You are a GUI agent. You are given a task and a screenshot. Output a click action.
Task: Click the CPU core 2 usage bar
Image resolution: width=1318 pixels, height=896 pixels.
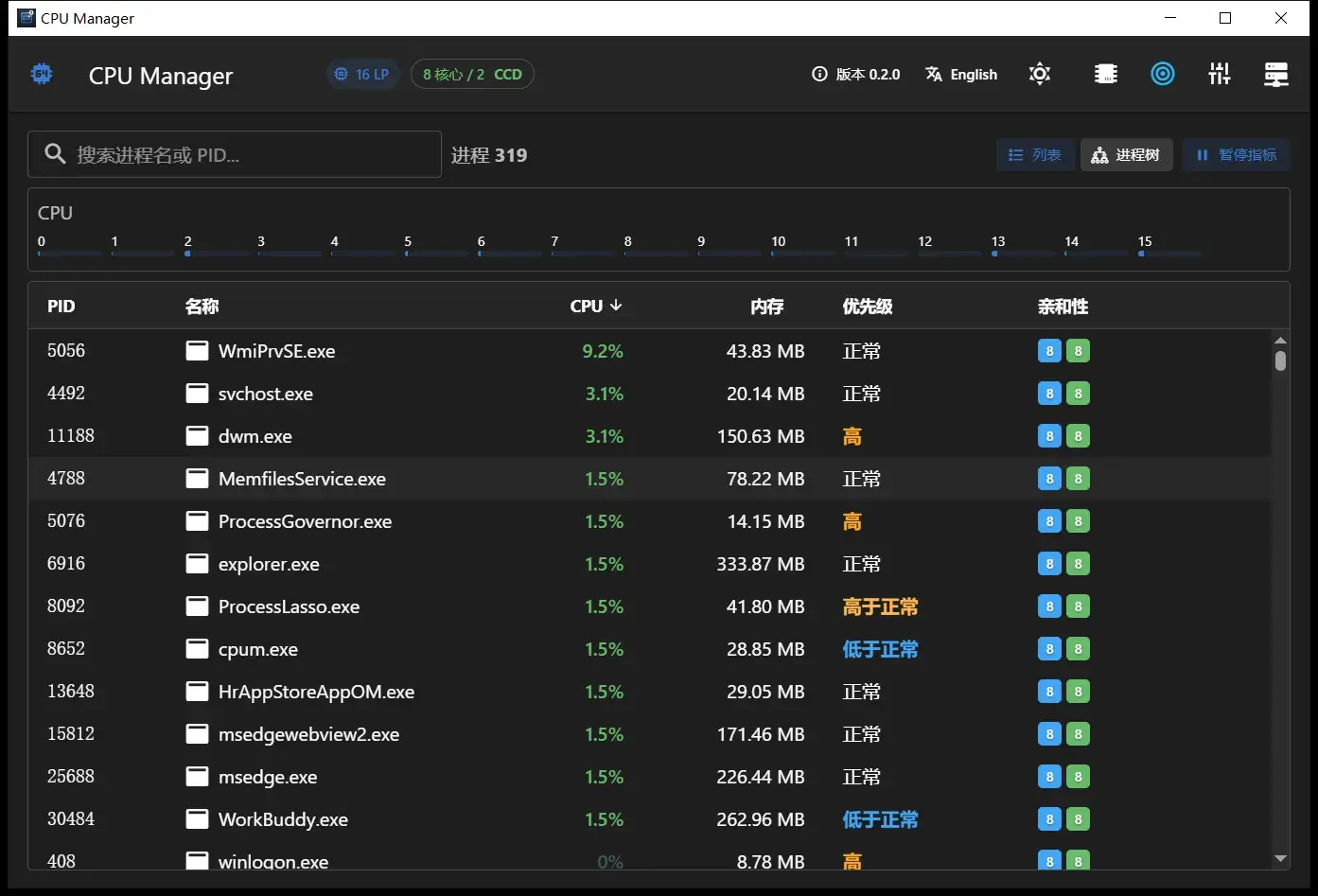(216, 254)
